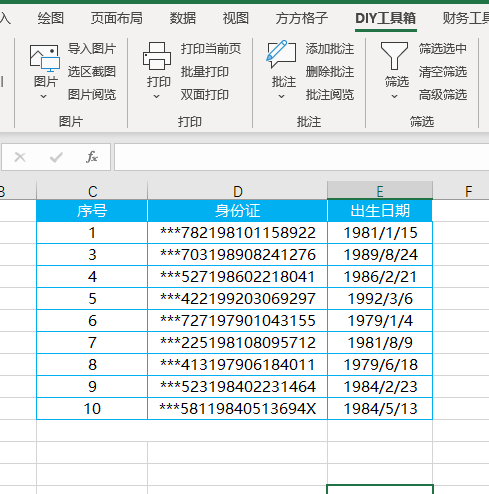This screenshot has height=494, width=489.
Task: Select column C header
Action: [x=92, y=191]
